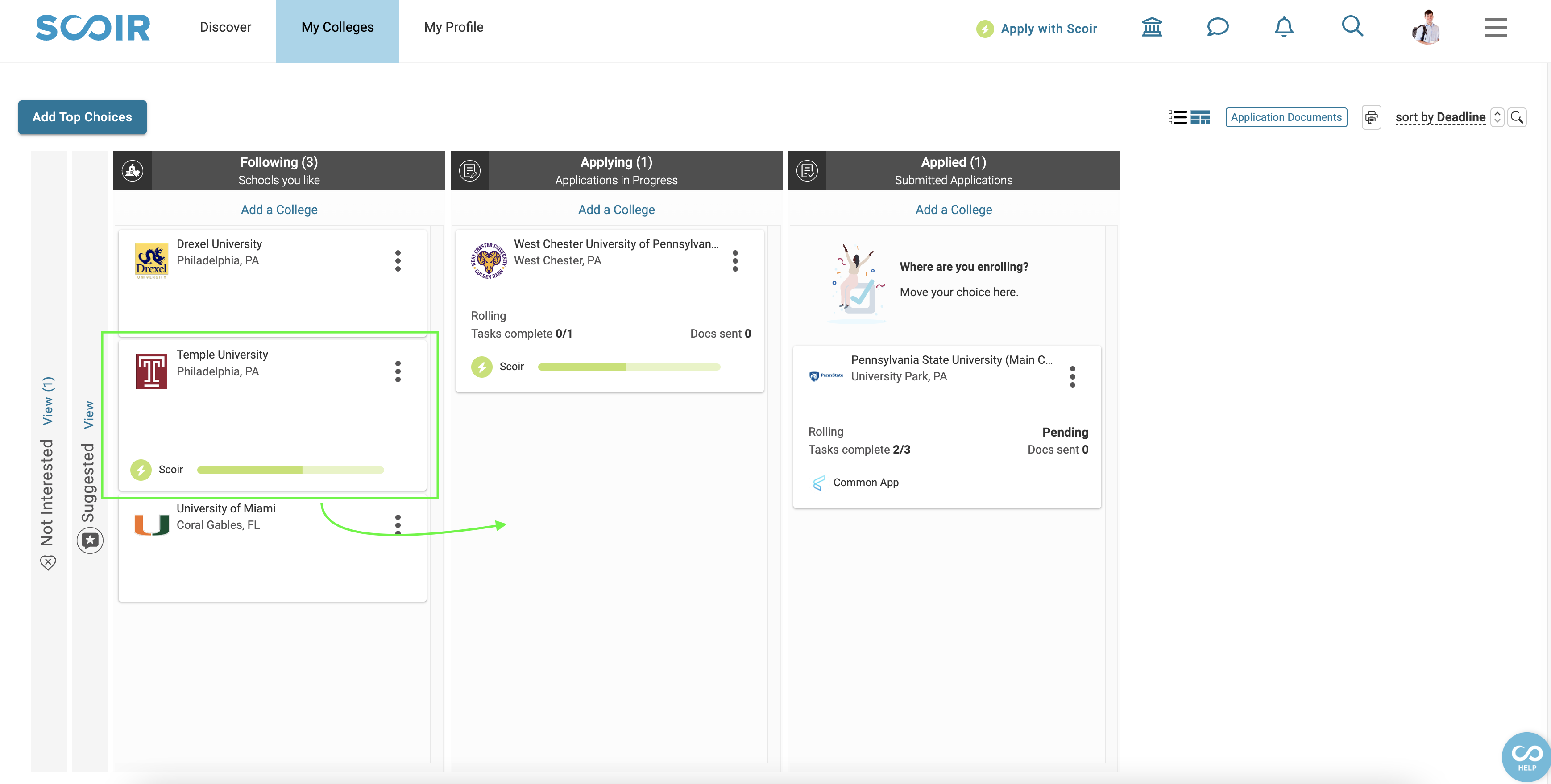Click the University of Miami logo

coord(151,524)
